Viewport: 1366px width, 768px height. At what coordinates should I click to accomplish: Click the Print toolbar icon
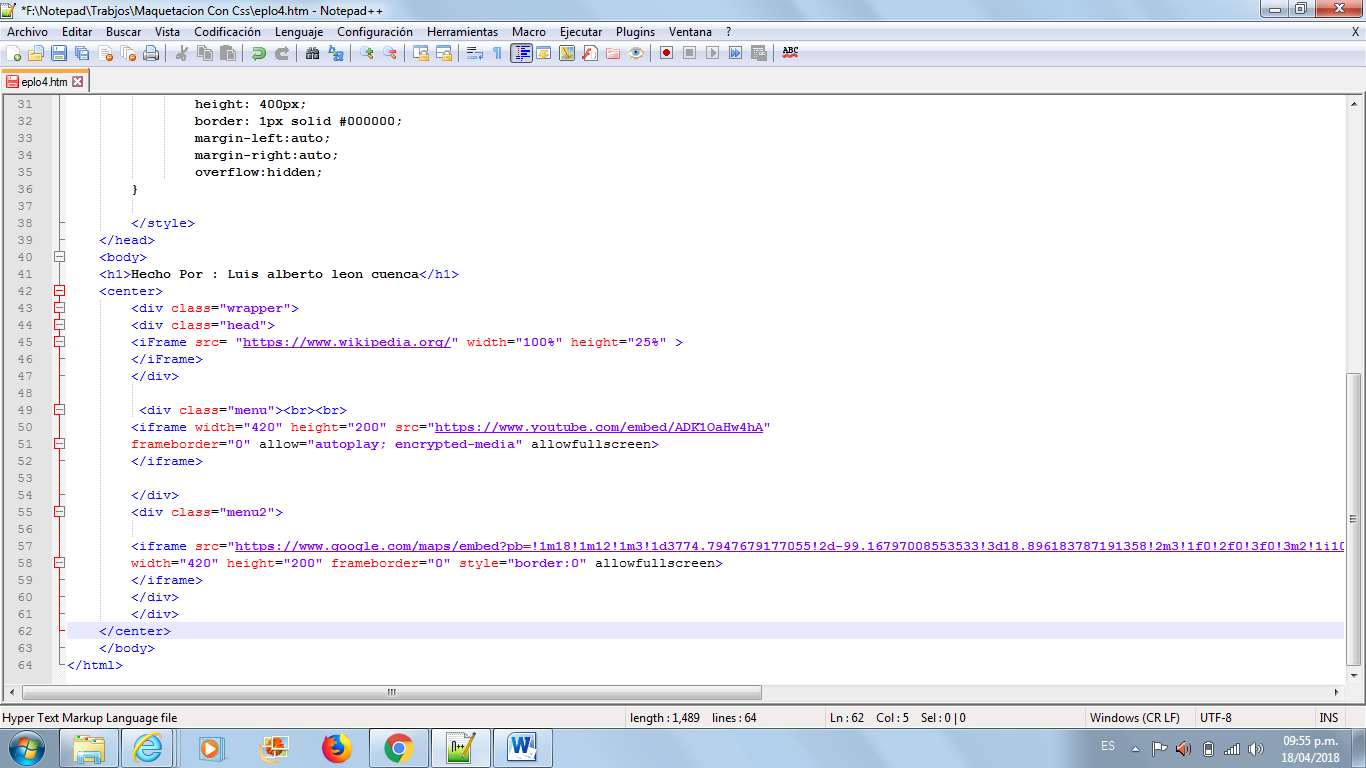pos(150,53)
